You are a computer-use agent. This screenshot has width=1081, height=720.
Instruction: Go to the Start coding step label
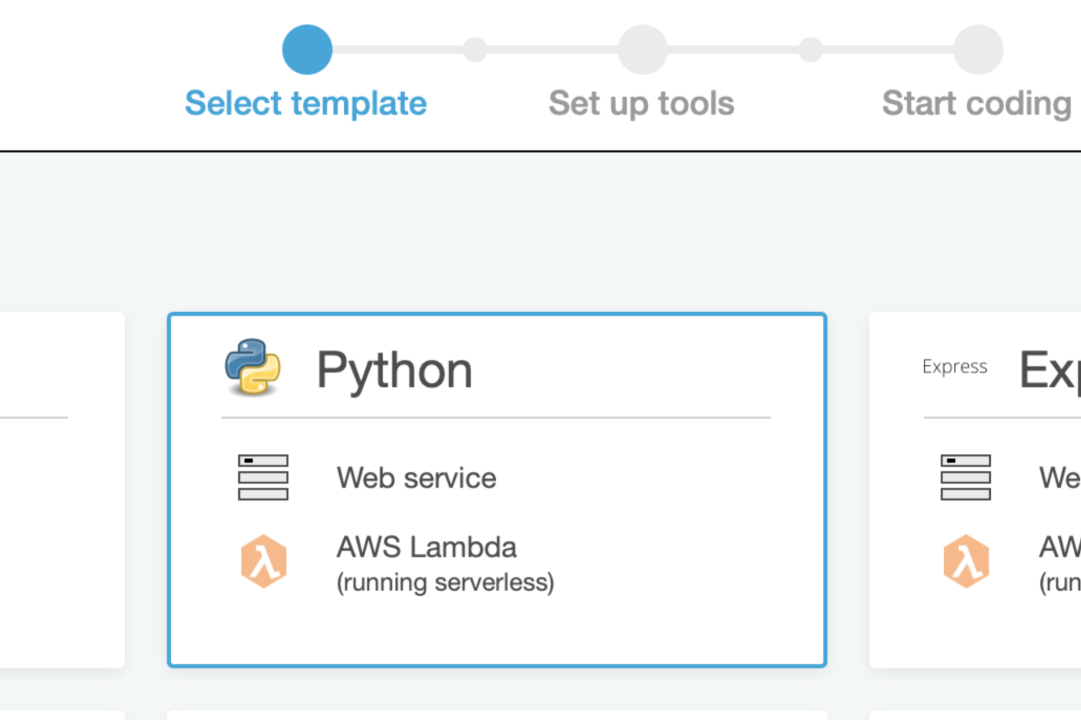tap(977, 103)
